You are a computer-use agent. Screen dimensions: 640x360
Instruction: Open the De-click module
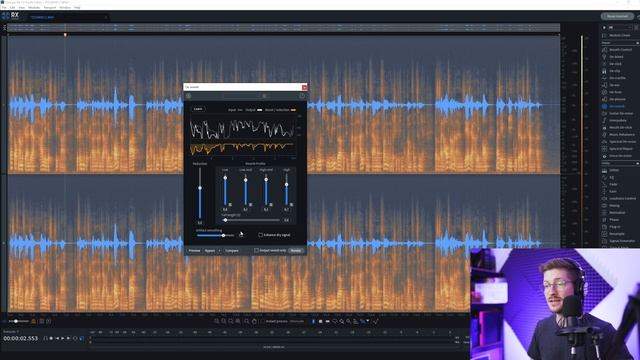(x=616, y=64)
